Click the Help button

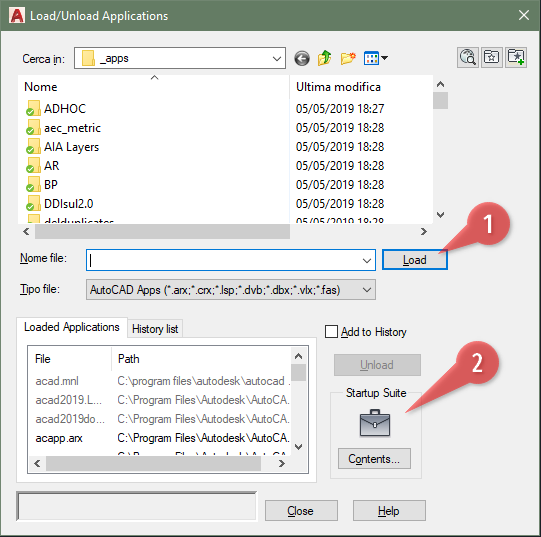point(389,510)
